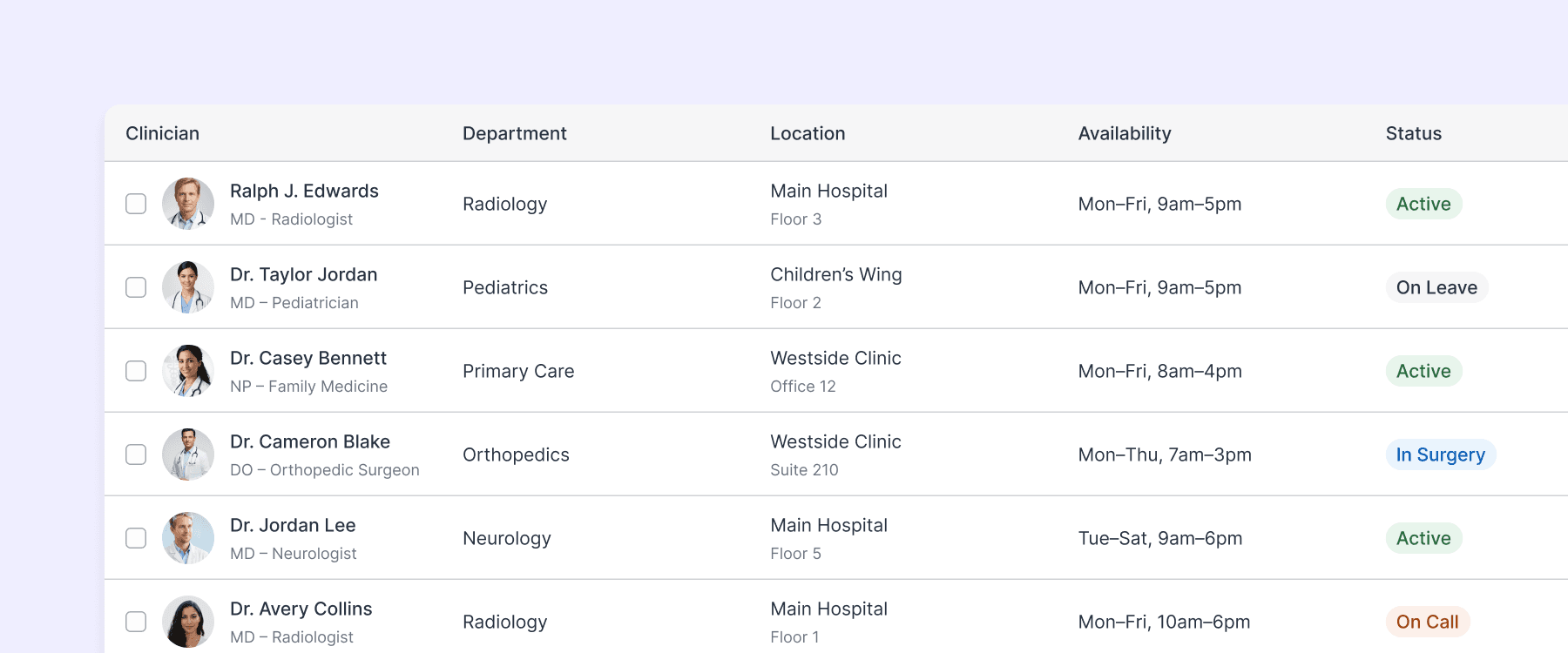The width and height of the screenshot is (1568, 653).
Task: Check Dr. Cameron Blake's row checkbox
Action: coord(136,454)
